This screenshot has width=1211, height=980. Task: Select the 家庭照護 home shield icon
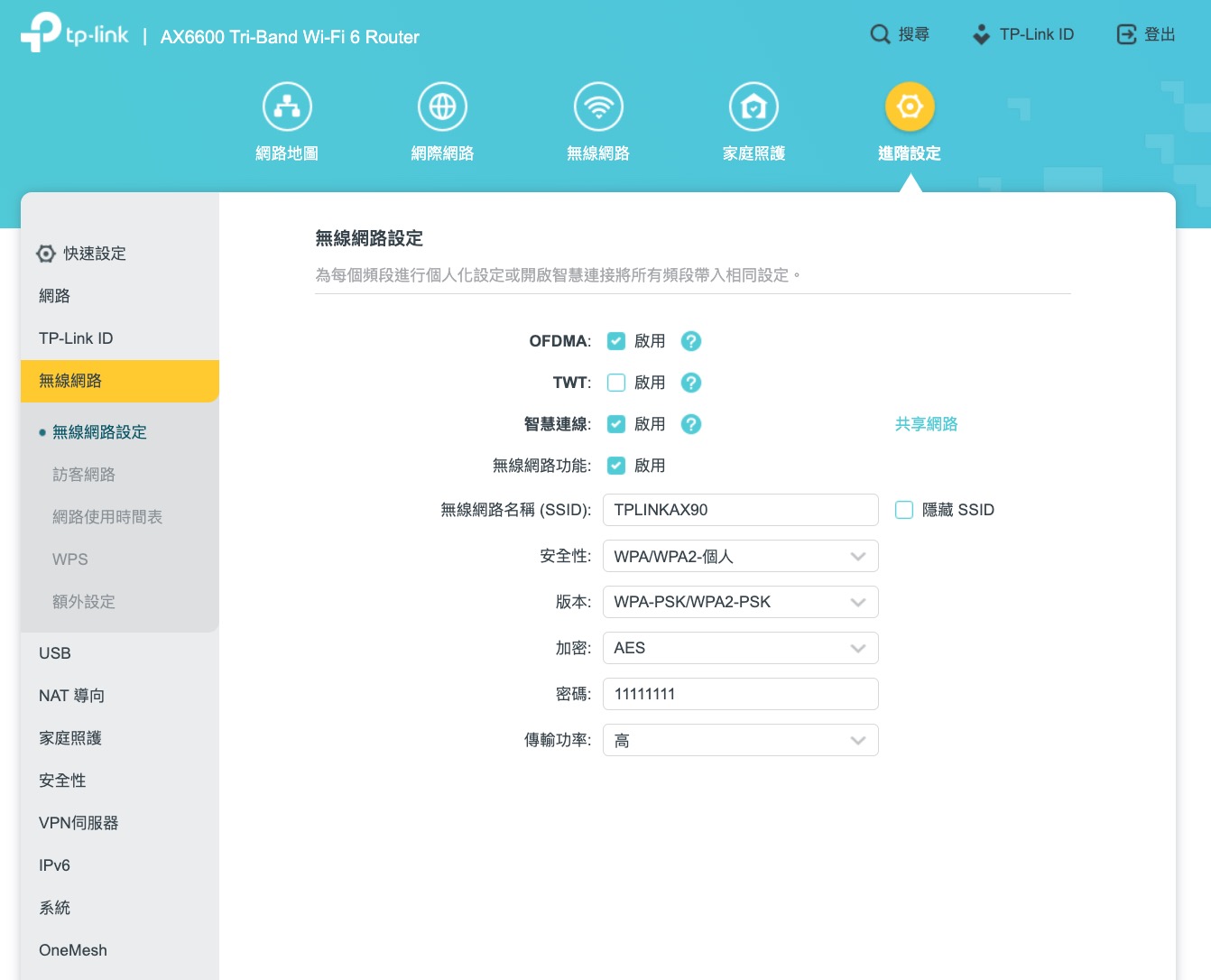click(x=753, y=107)
